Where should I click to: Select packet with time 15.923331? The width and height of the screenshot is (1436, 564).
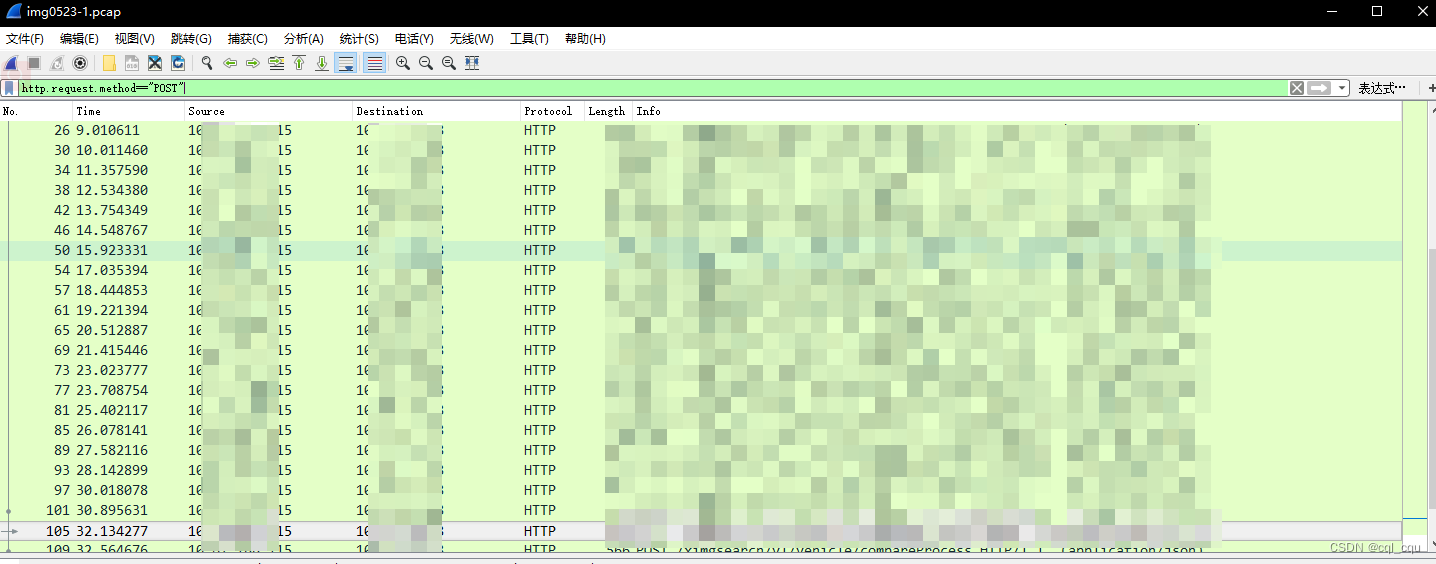[x=700, y=250]
